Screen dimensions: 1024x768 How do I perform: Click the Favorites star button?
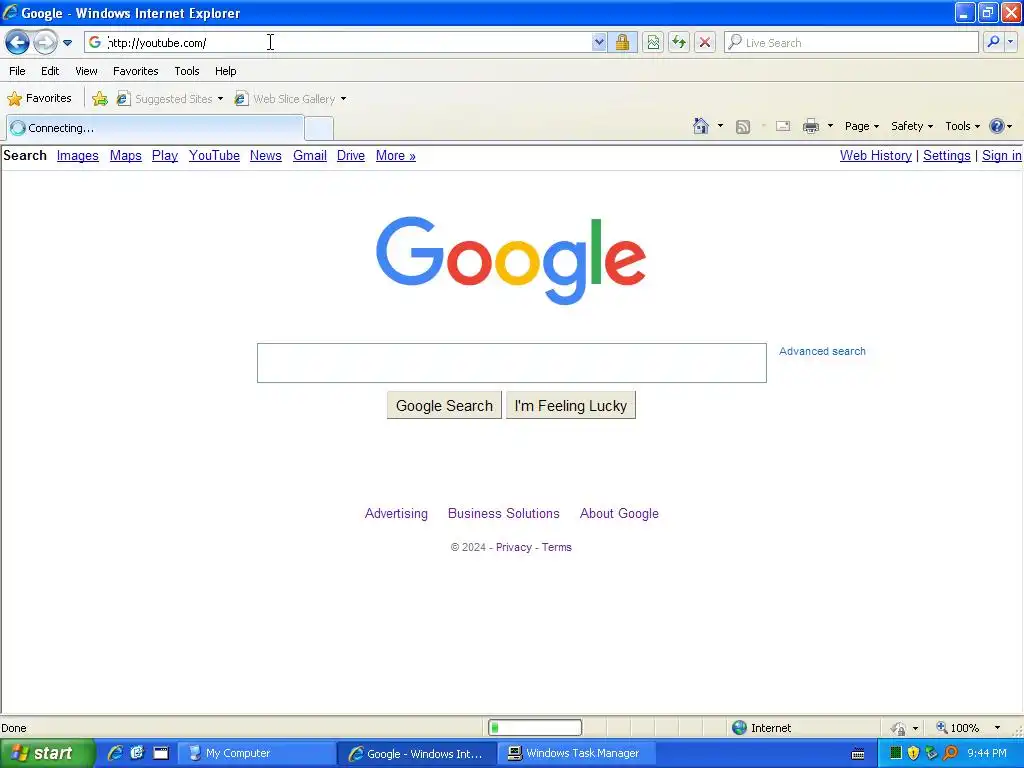(x=39, y=99)
